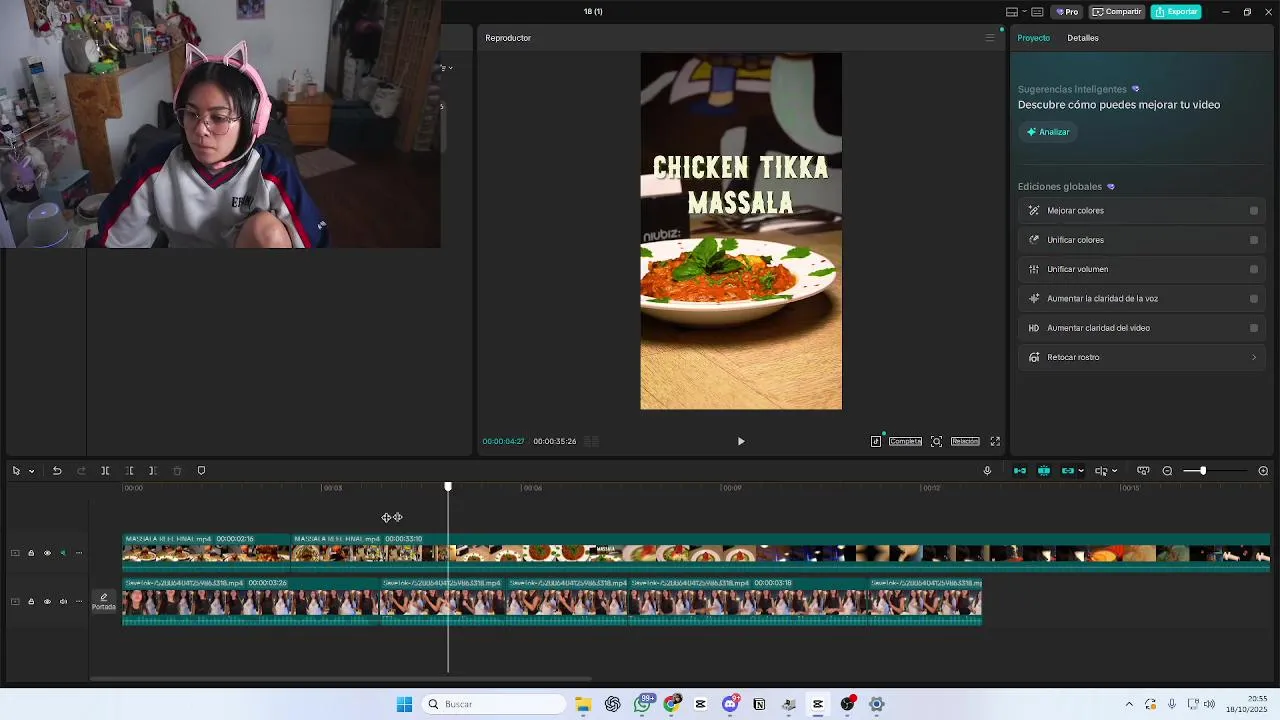The image size is (1280, 720).
Task: Switch to the Detalles tab
Action: pos(1083,38)
